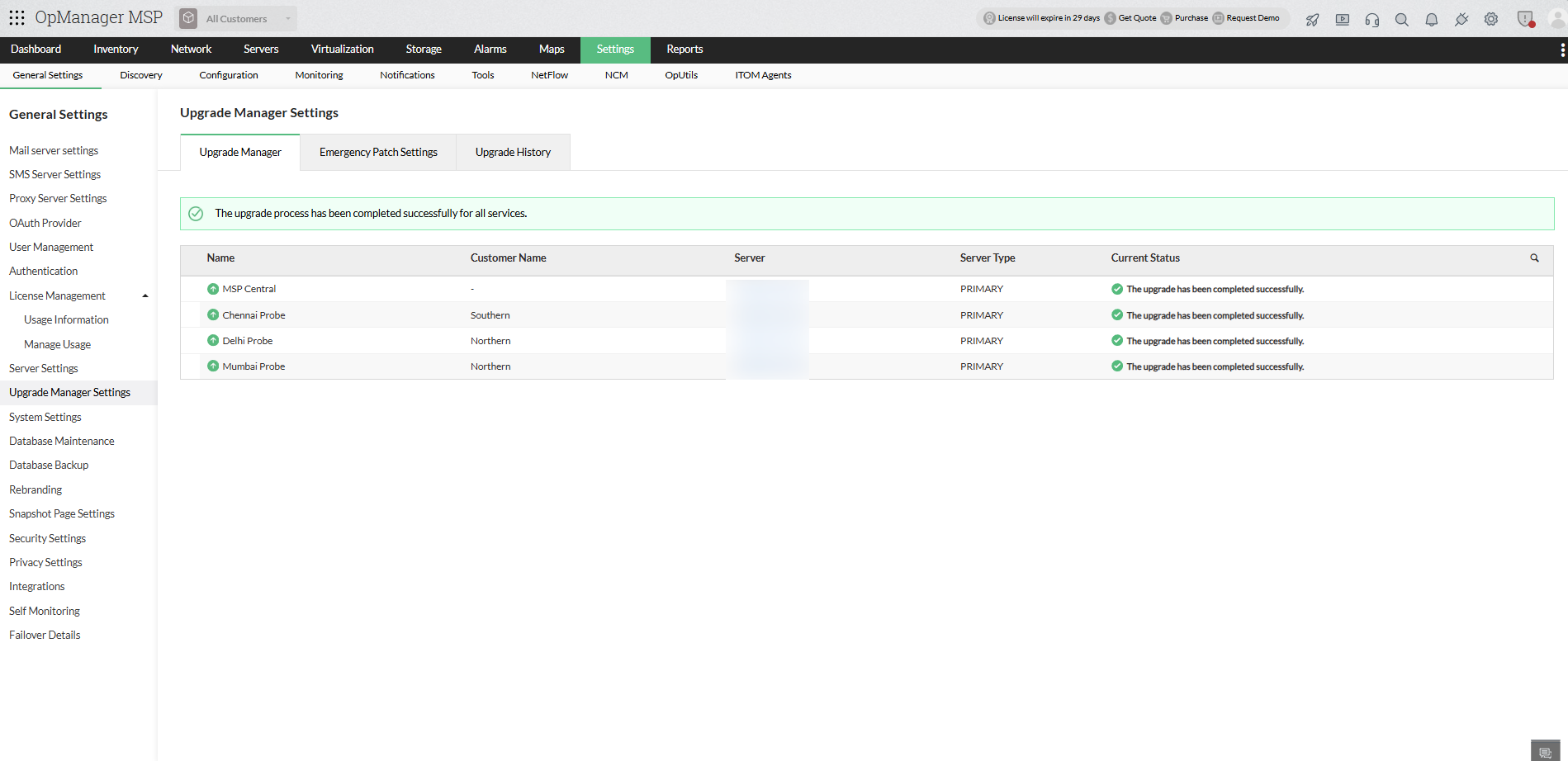Click the Purchase link
Image resolution: width=1568 pixels, height=761 pixels.
tap(1191, 18)
